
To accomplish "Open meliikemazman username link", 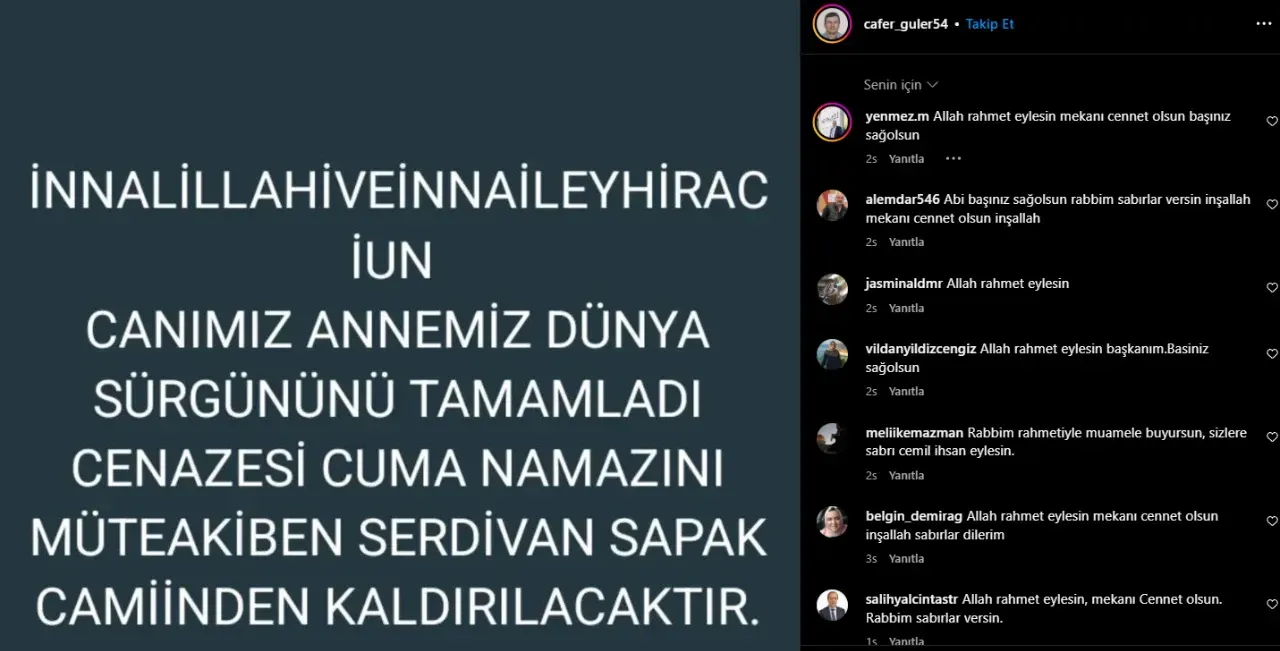I will (x=914, y=433).
